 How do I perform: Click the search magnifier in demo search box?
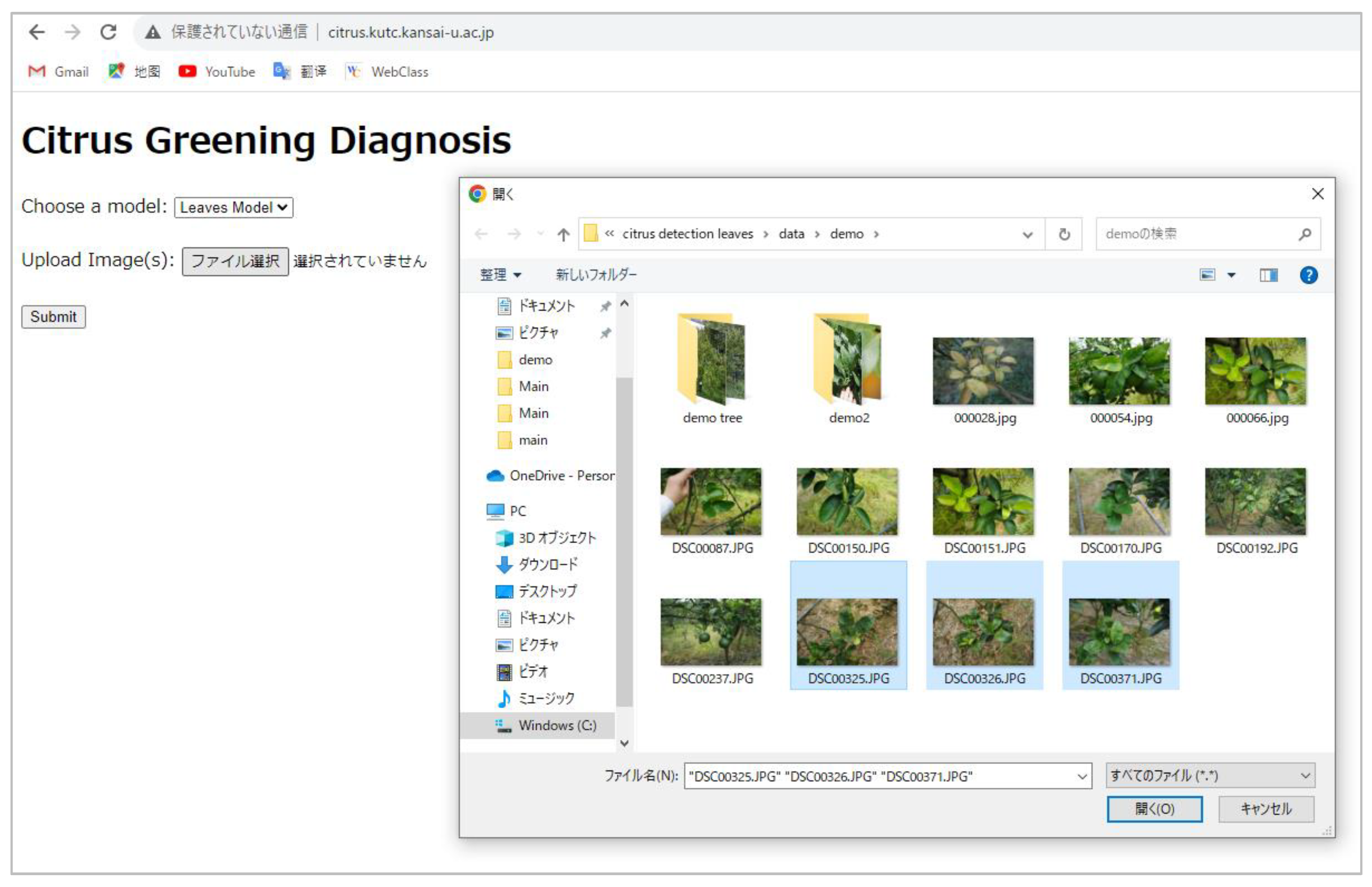[x=1304, y=234]
